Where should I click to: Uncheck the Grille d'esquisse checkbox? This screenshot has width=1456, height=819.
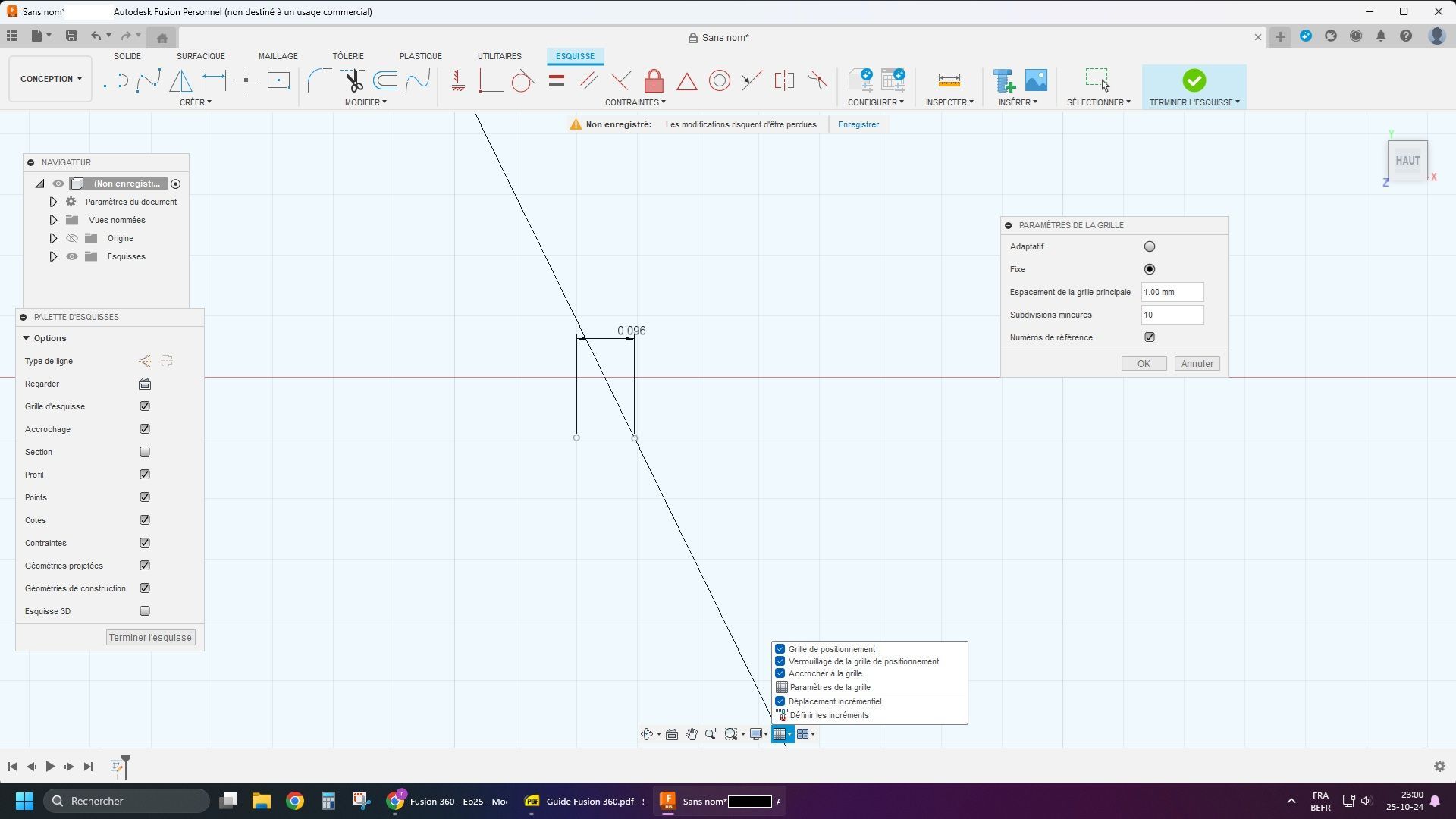(x=145, y=406)
